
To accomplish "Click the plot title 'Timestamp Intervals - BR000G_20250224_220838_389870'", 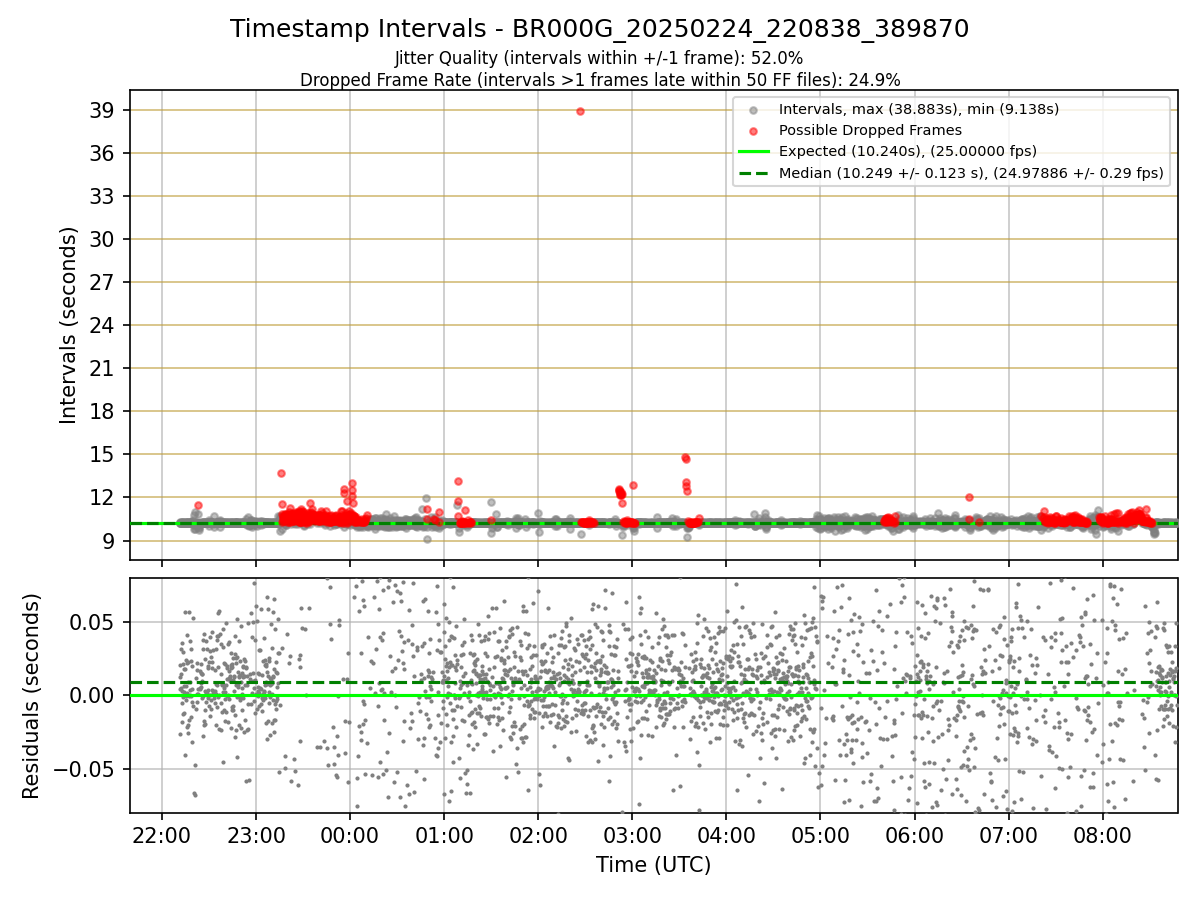I will (x=599, y=29).
